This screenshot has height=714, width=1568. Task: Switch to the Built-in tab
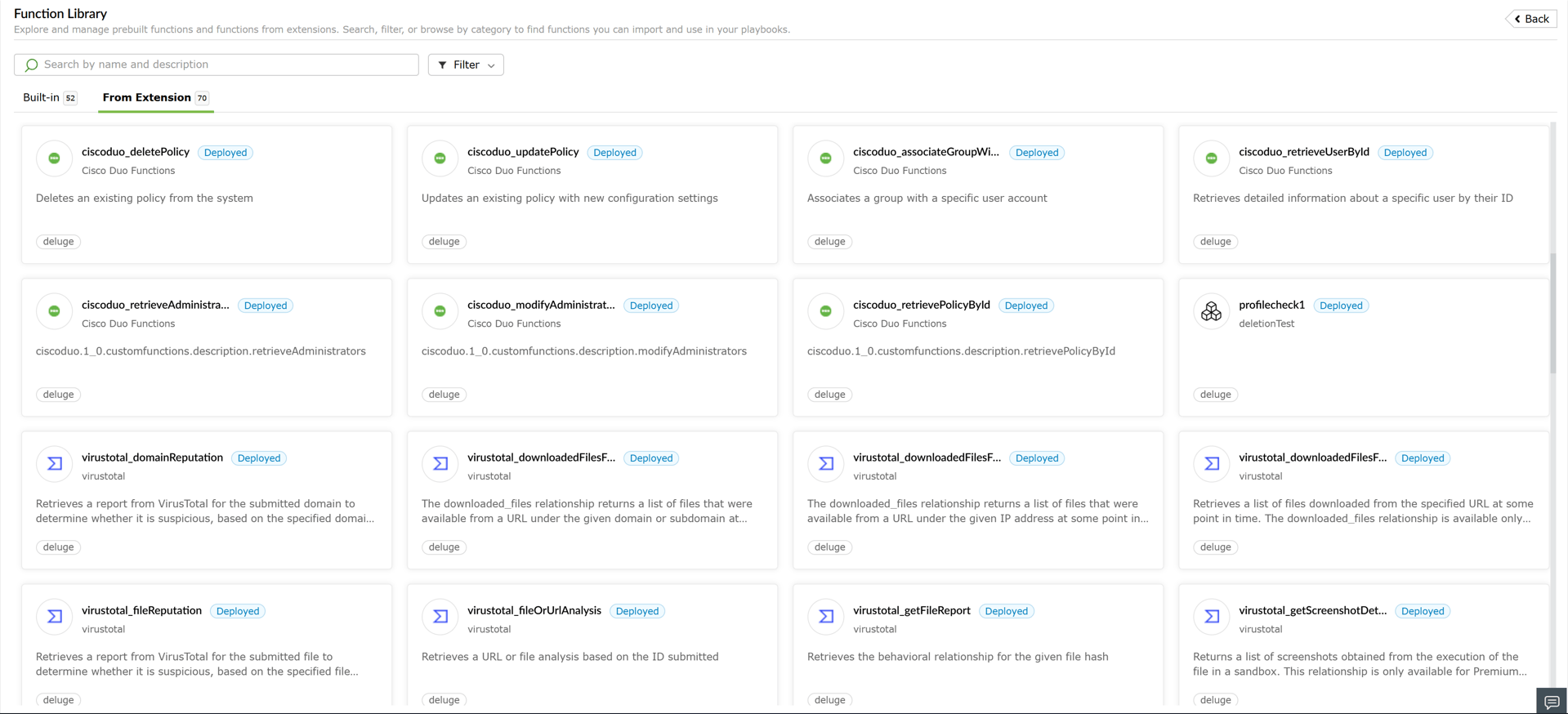49,97
